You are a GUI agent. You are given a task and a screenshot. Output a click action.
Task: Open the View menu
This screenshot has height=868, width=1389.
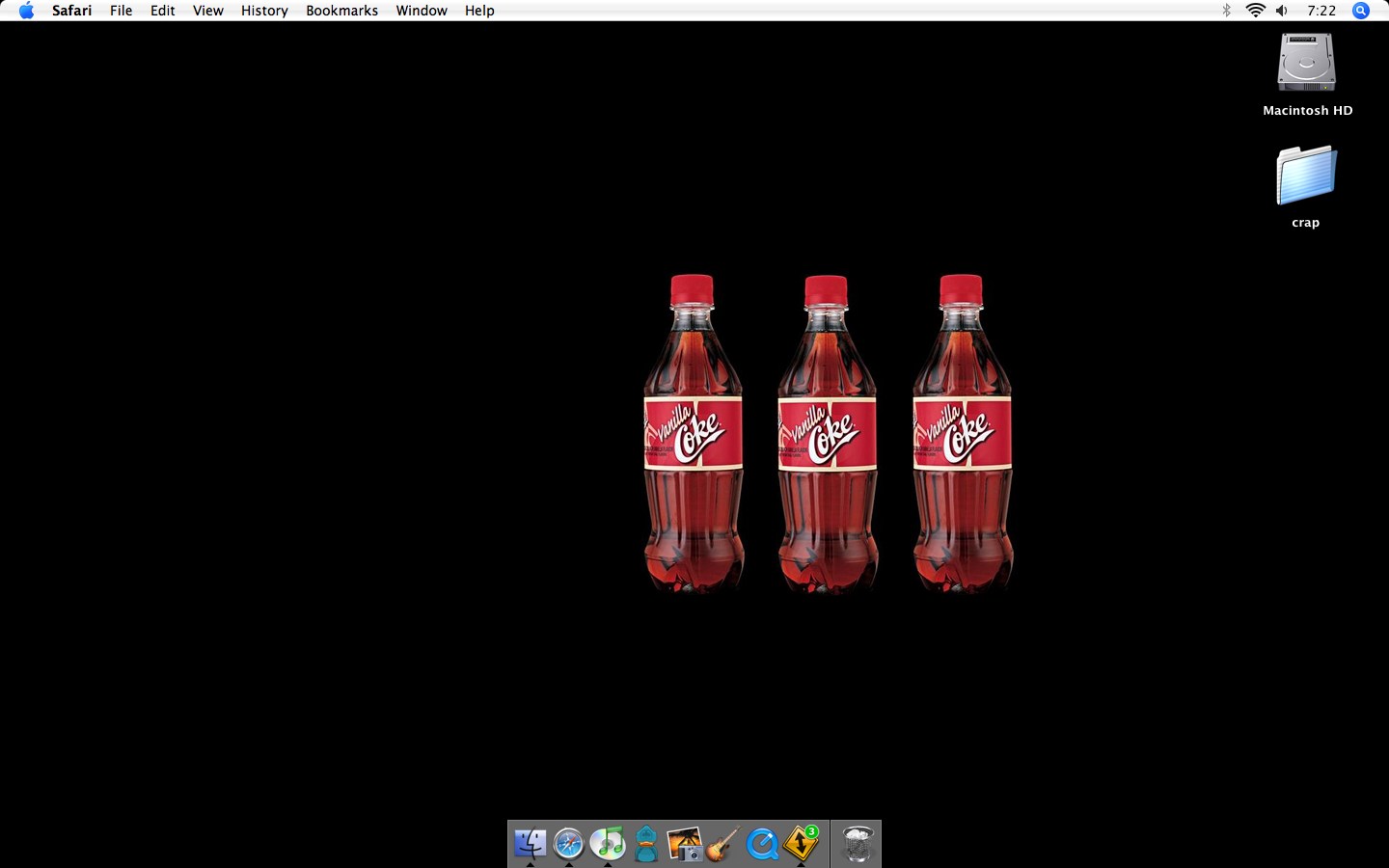coord(208,11)
